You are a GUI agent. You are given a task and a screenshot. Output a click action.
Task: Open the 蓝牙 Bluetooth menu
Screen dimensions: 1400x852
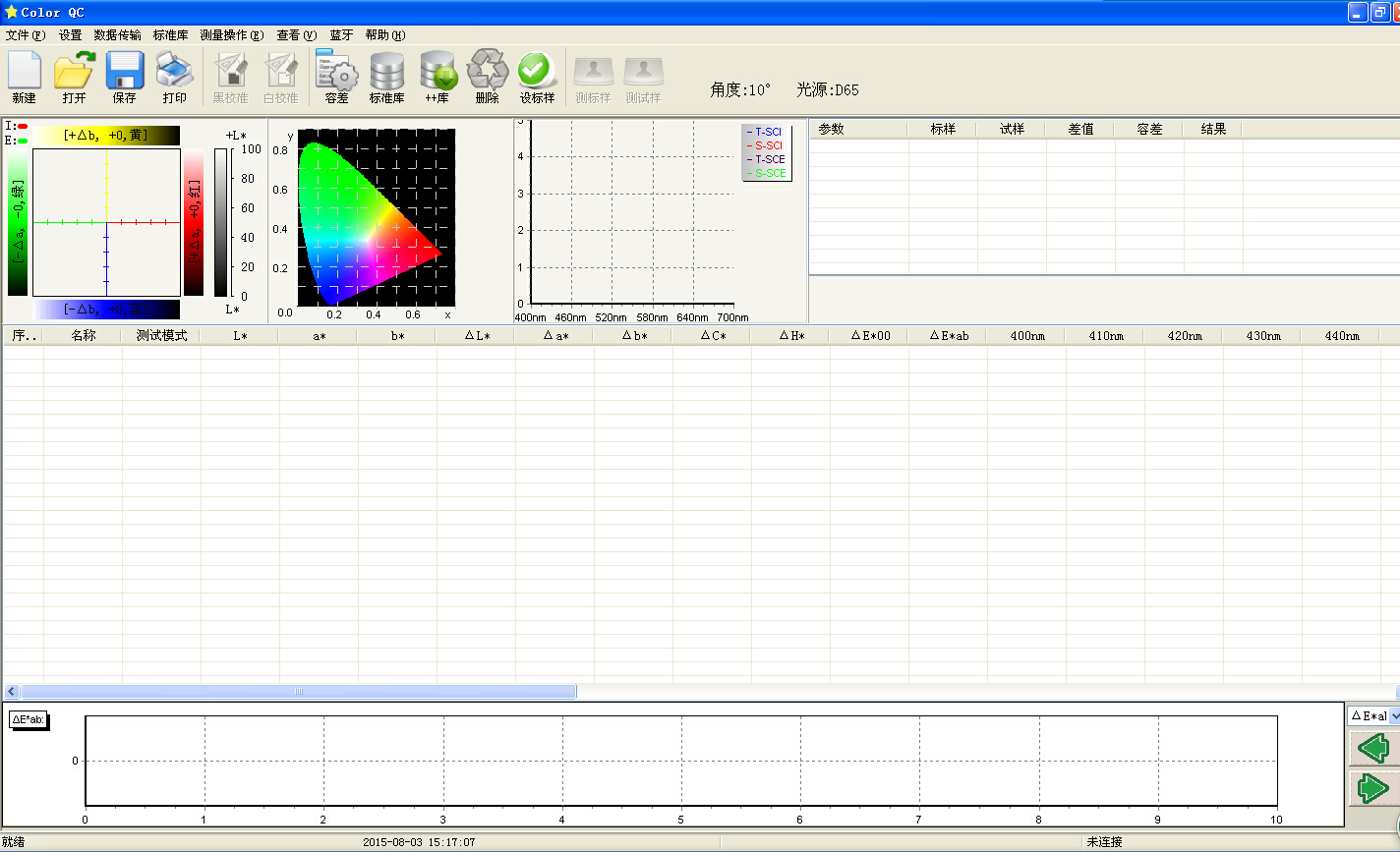click(342, 34)
